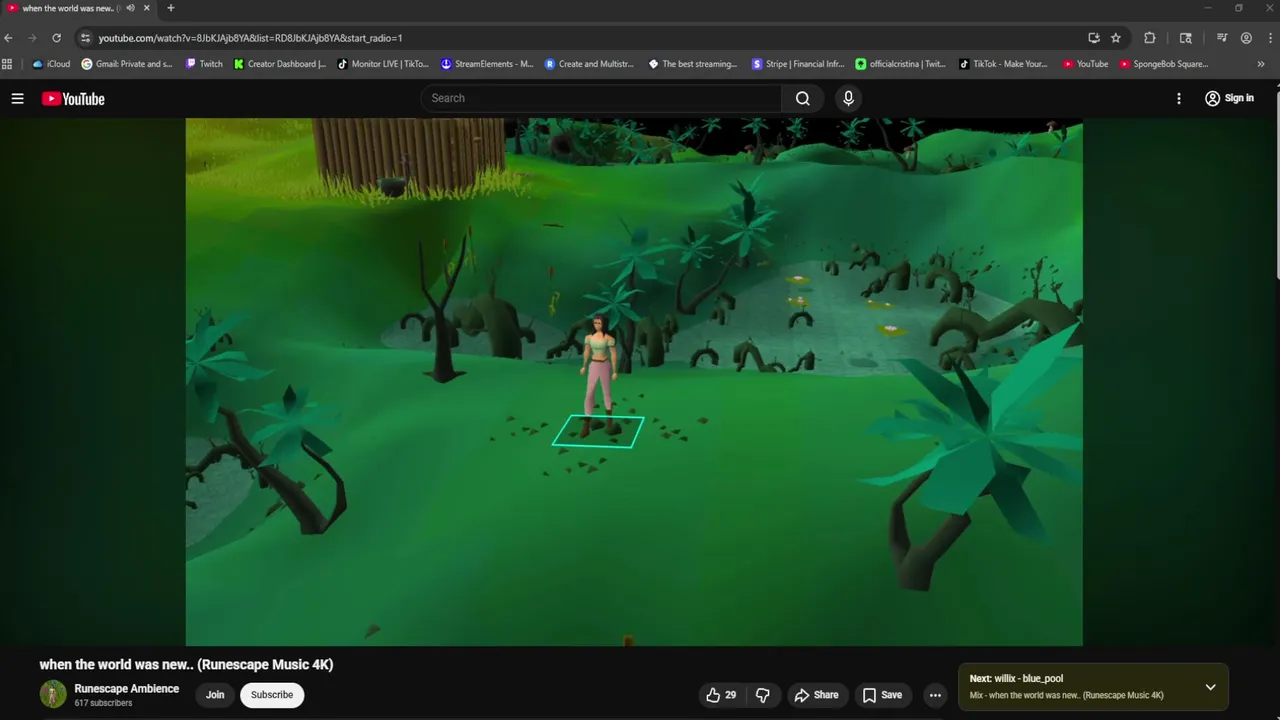Click the Sign in button
This screenshot has height=720, width=1280.
(1229, 98)
